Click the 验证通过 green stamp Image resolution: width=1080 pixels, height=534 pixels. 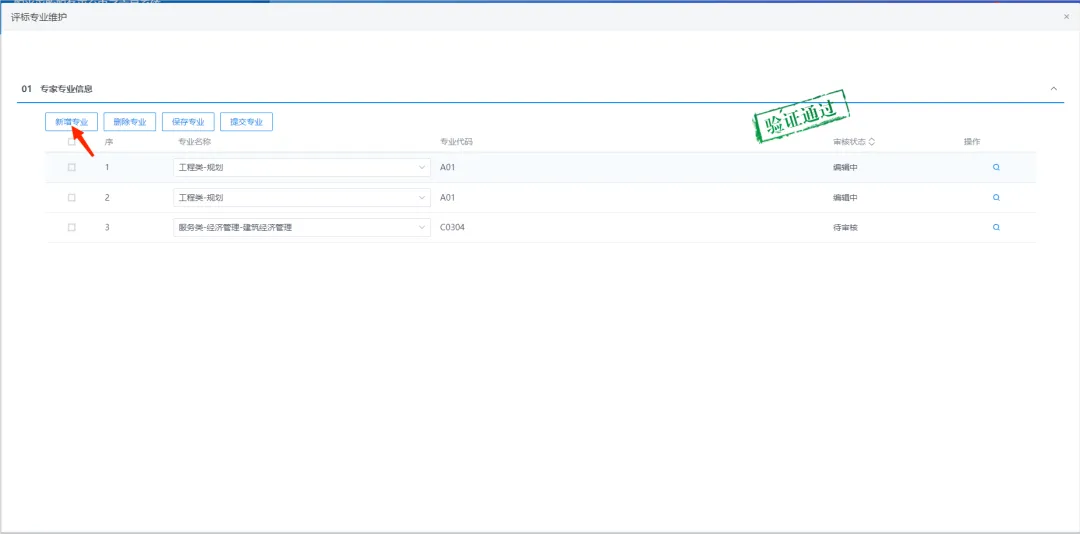pos(800,117)
